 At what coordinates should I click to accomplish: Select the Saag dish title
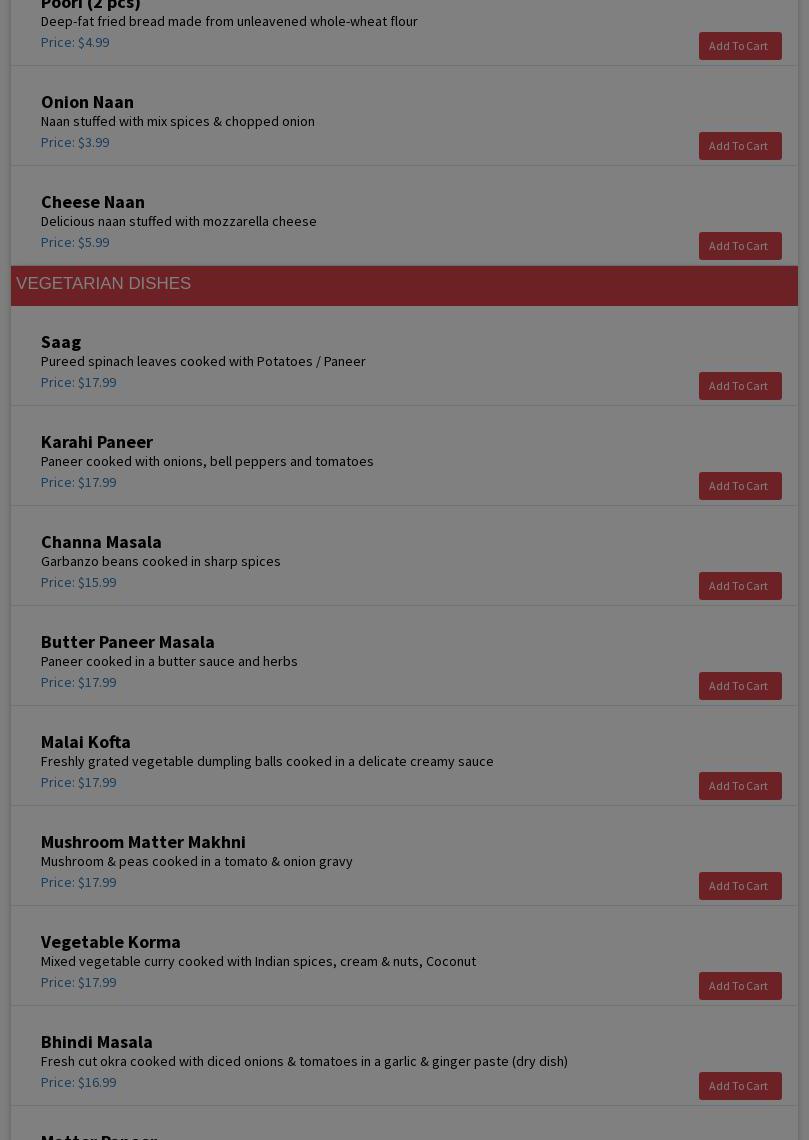(x=61, y=342)
